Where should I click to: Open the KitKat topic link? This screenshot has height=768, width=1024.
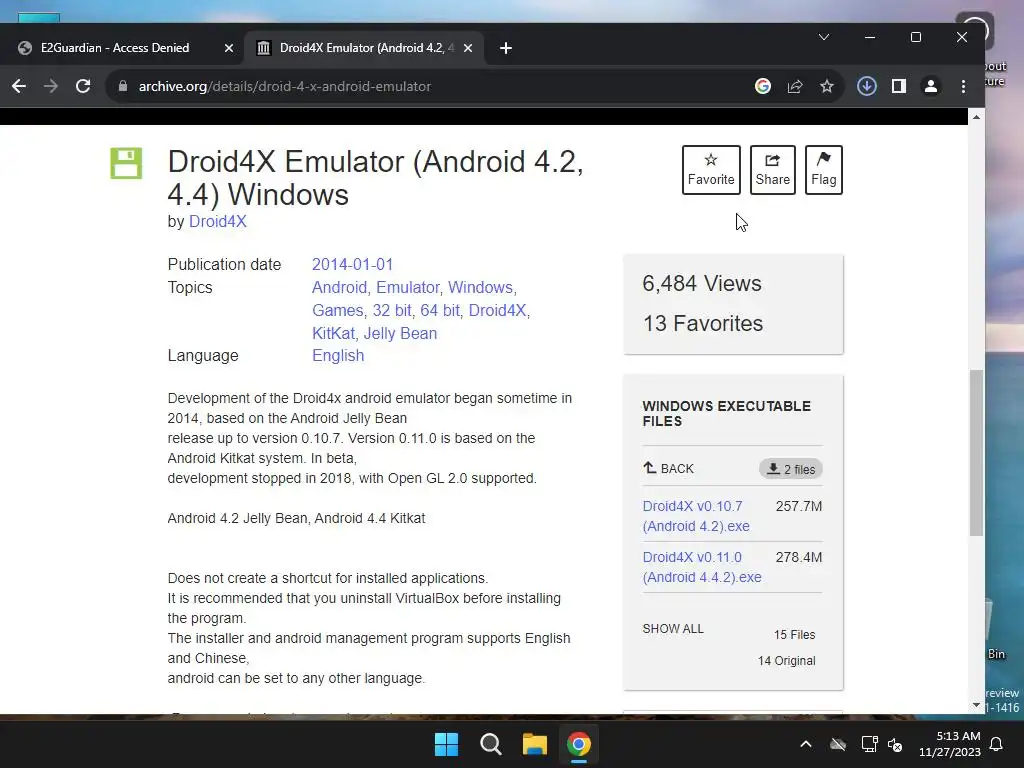point(333,333)
